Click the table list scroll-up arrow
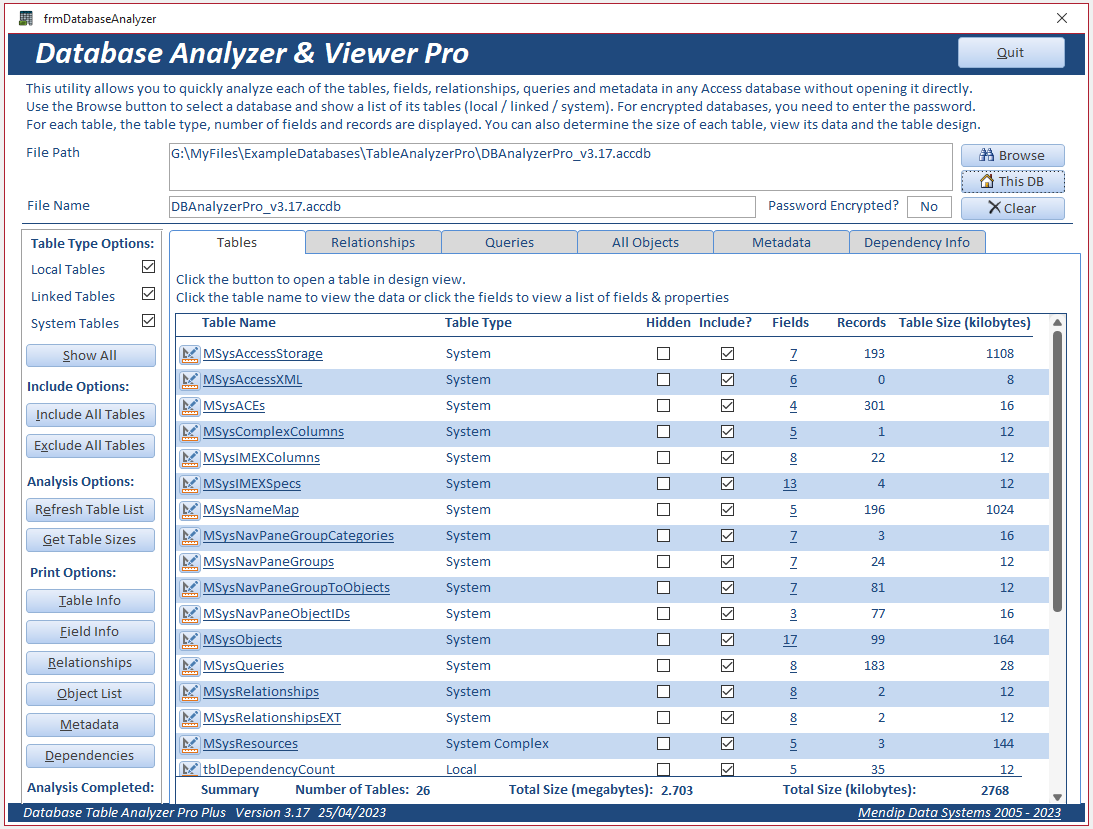Image resolution: width=1093 pixels, height=829 pixels. point(1057,322)
